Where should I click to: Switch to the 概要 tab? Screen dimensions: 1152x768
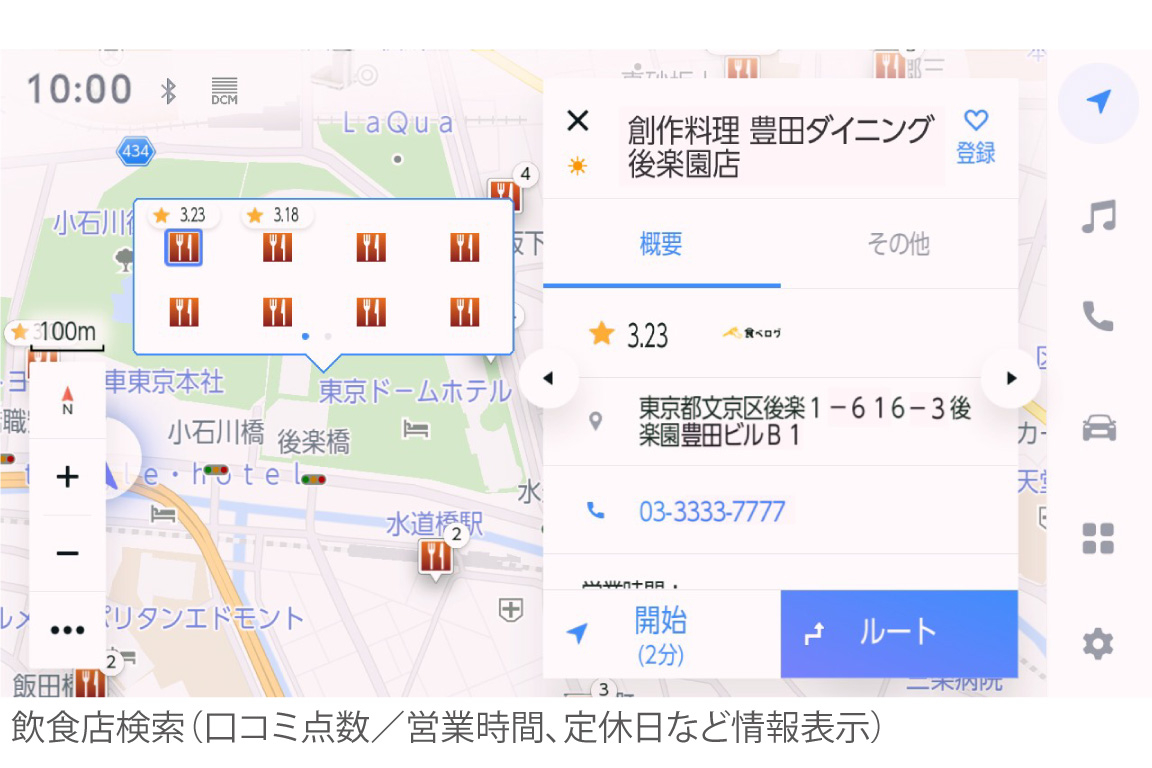point(661,243)
